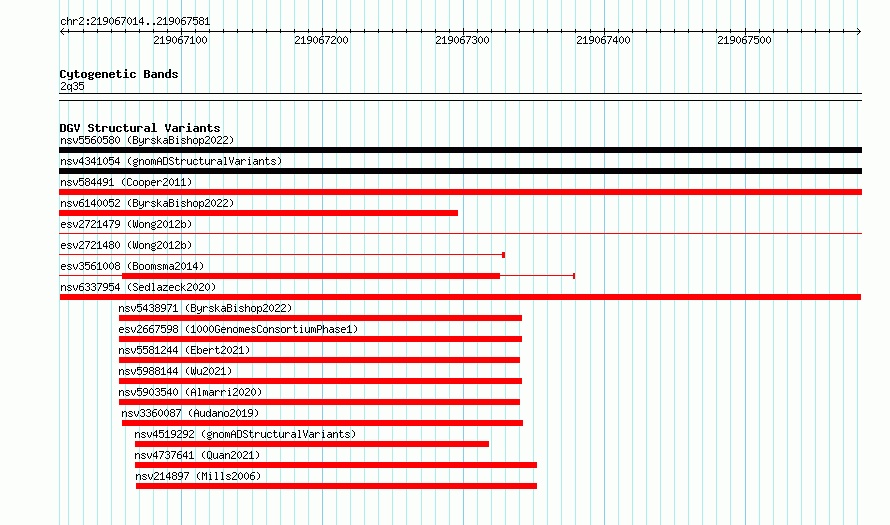Screen dimensions: 890x525
Task: Click the red bar for nsv3360087
Action: 322,423
